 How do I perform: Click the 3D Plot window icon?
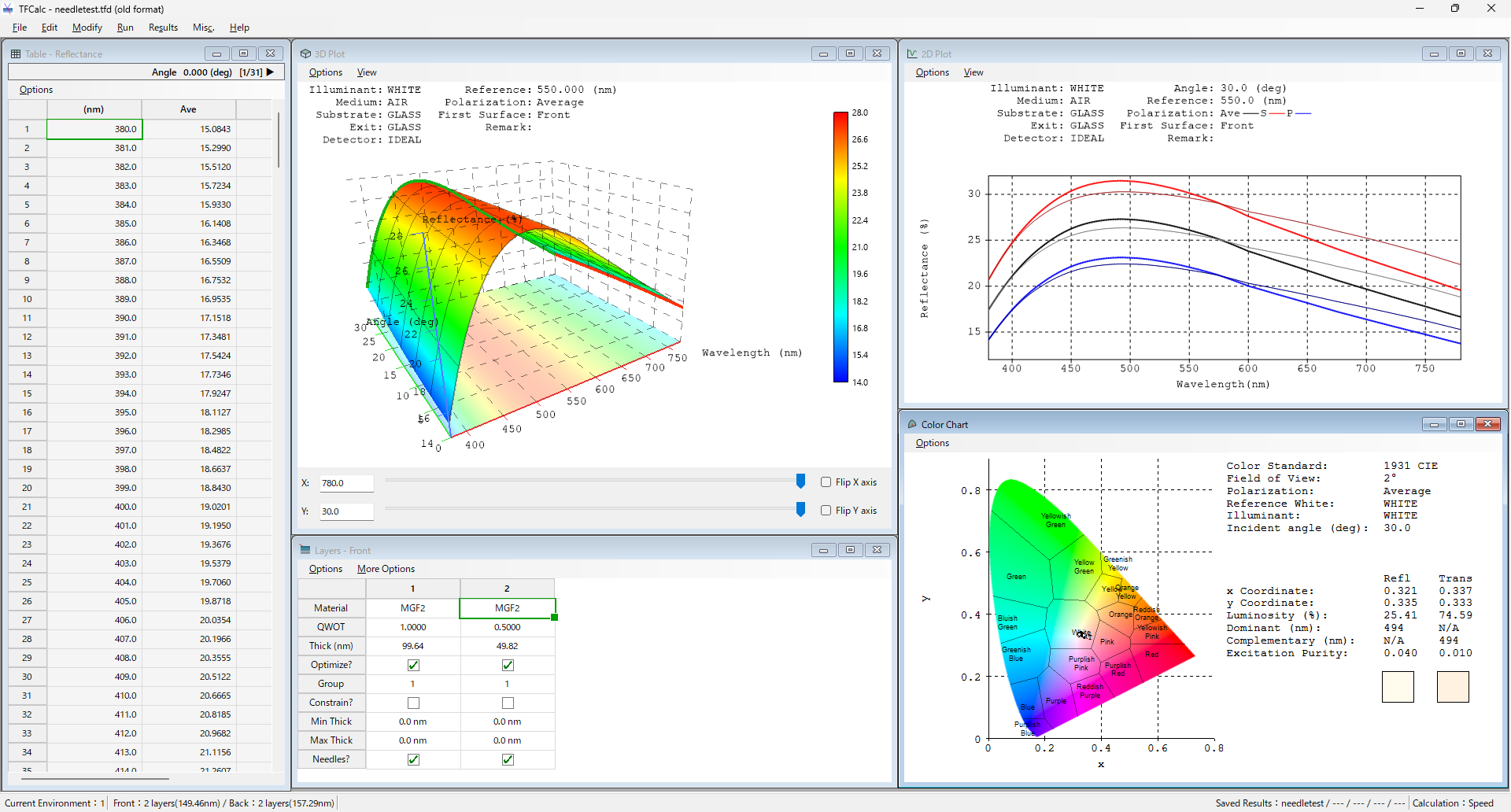(x=305, y=54)
